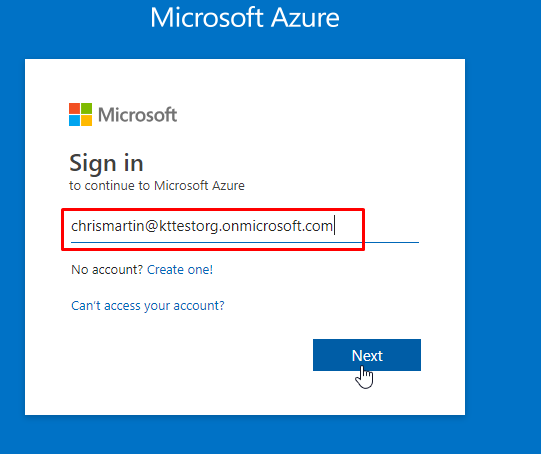Click the red square in Microsoft logo
The width and height of the screenshot is (541, 454).
pos(74,108)
